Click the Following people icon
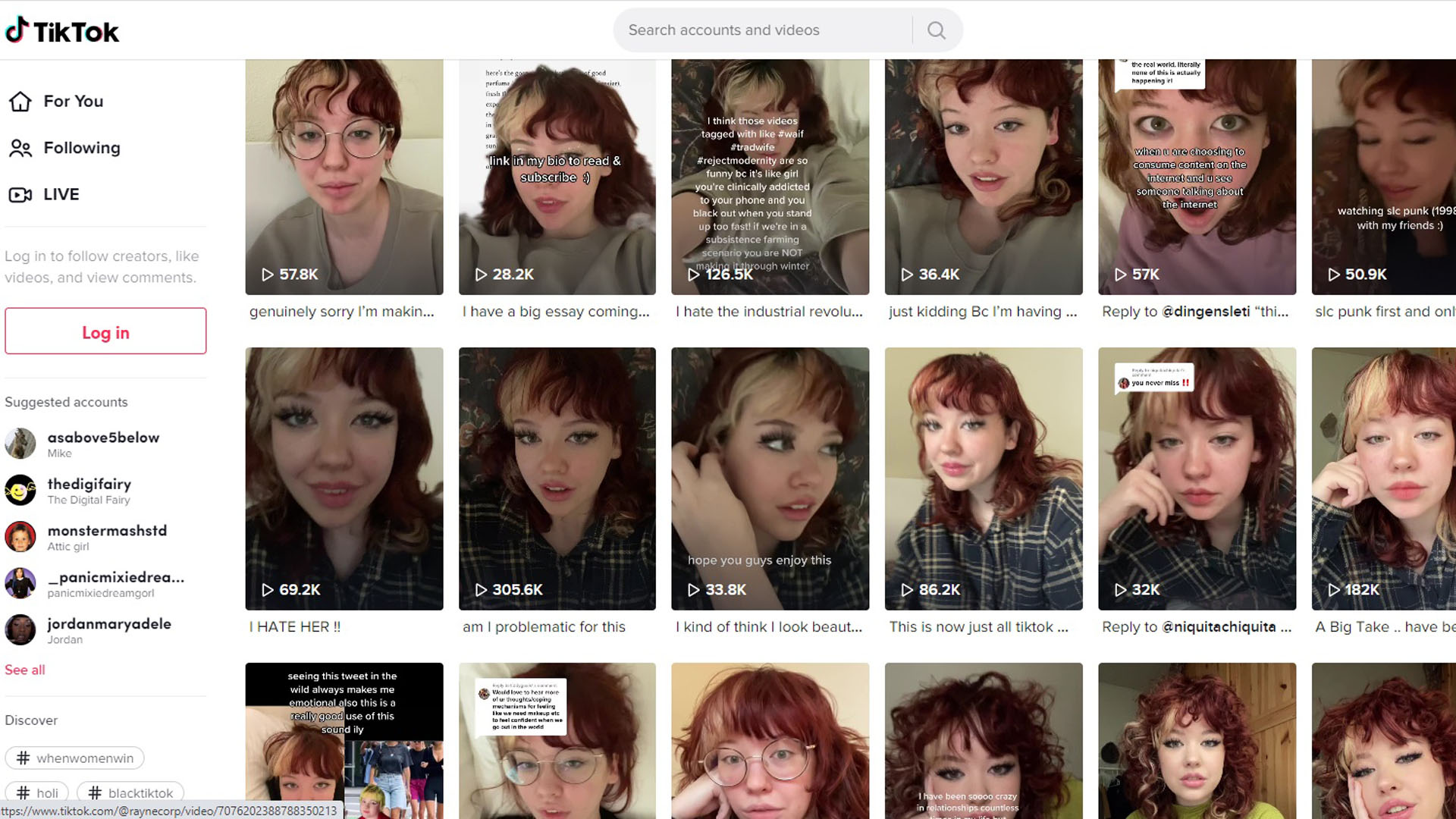The image size is (1456, 819). pos(20,148)
